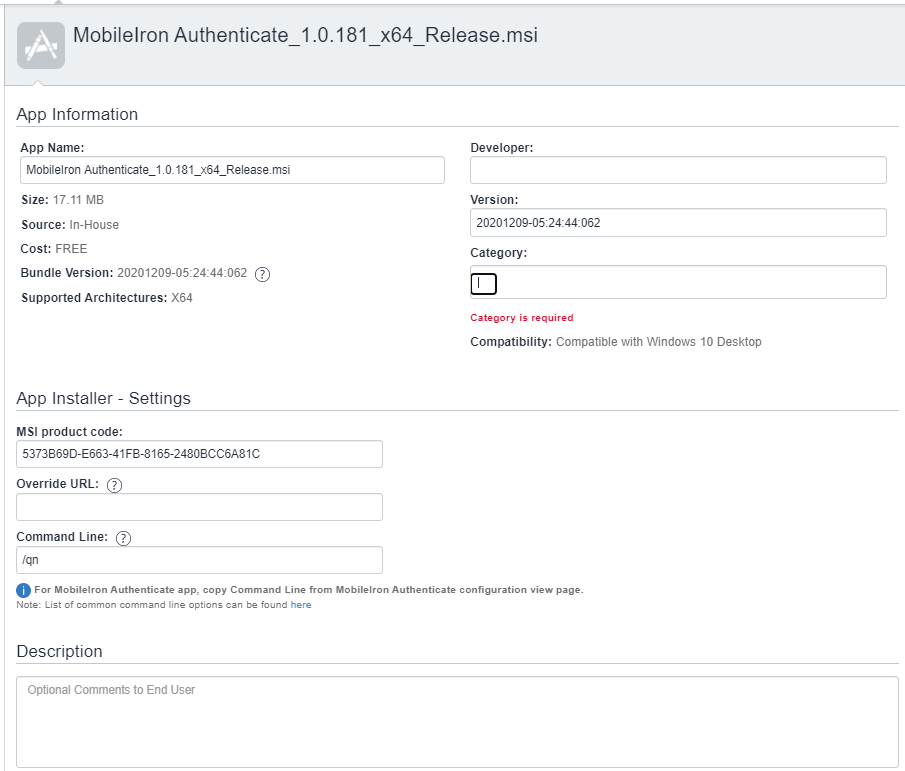Focus the Description comments text area
Image resolution: width=905 pixels, height=771 pixels.
click(457, 722)
